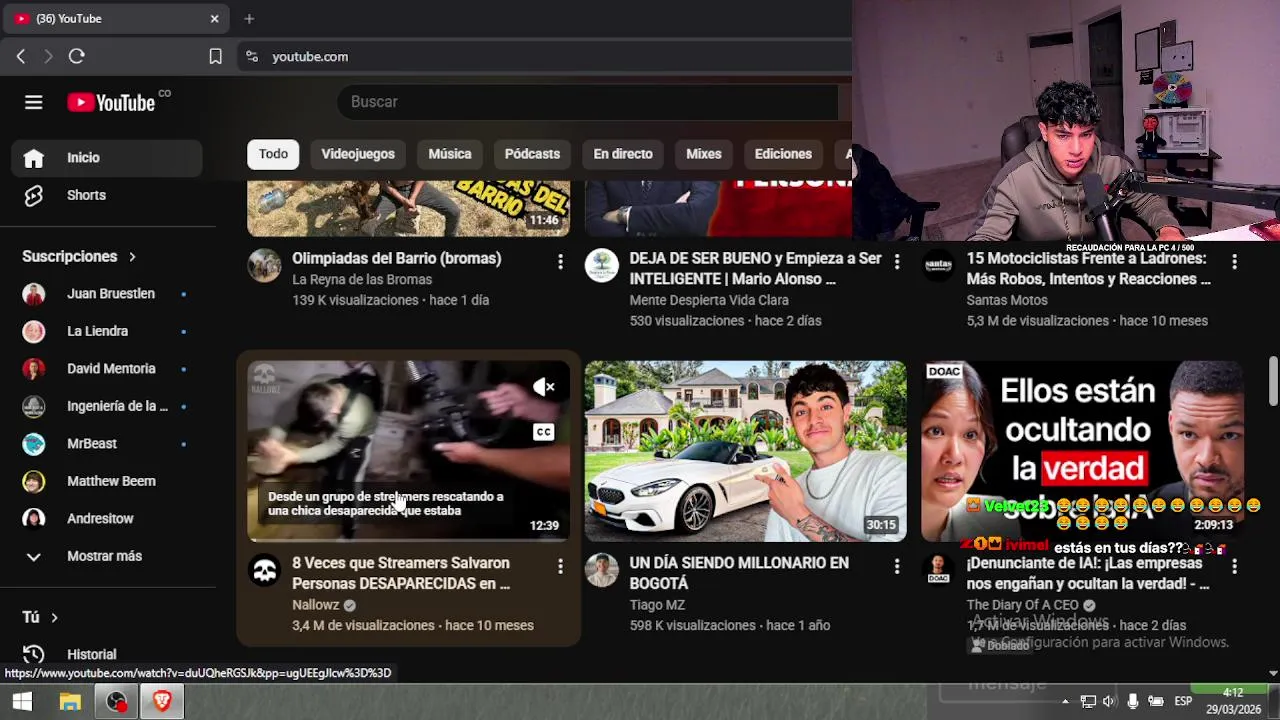Image resolution: width=1280 pixels, height=720 pixels.
Task: Open a new browser tab
Action: pos(249,18)
